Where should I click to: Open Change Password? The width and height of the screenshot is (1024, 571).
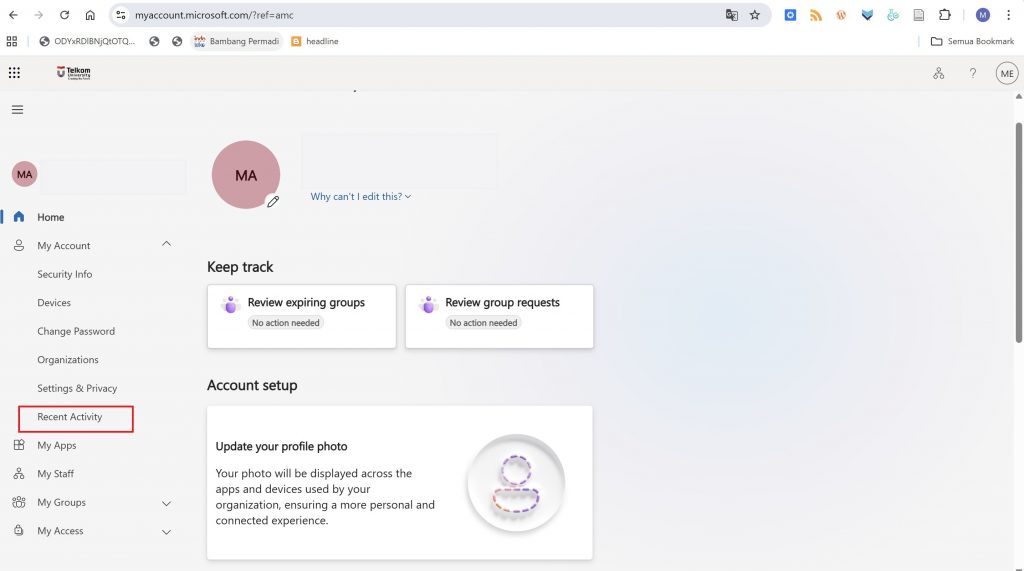click(76, 331)
